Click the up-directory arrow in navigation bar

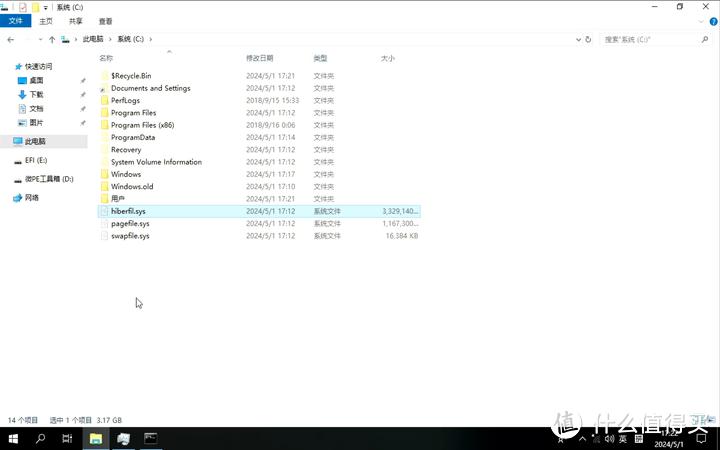pos(52,39)
